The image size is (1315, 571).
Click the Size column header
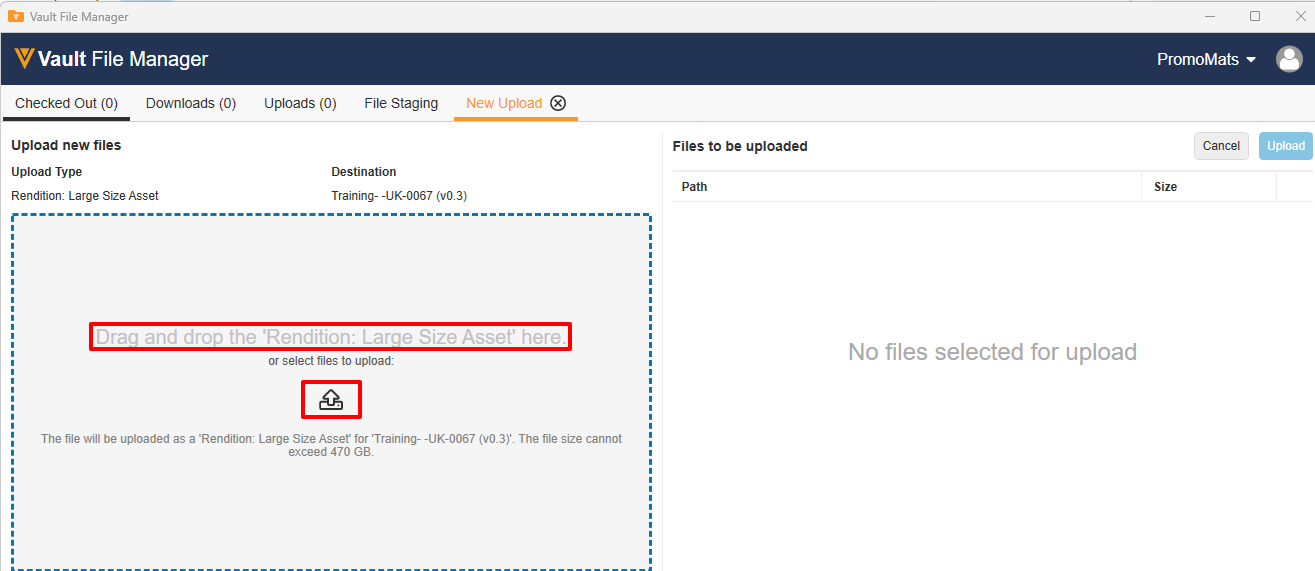point(1165,187)
